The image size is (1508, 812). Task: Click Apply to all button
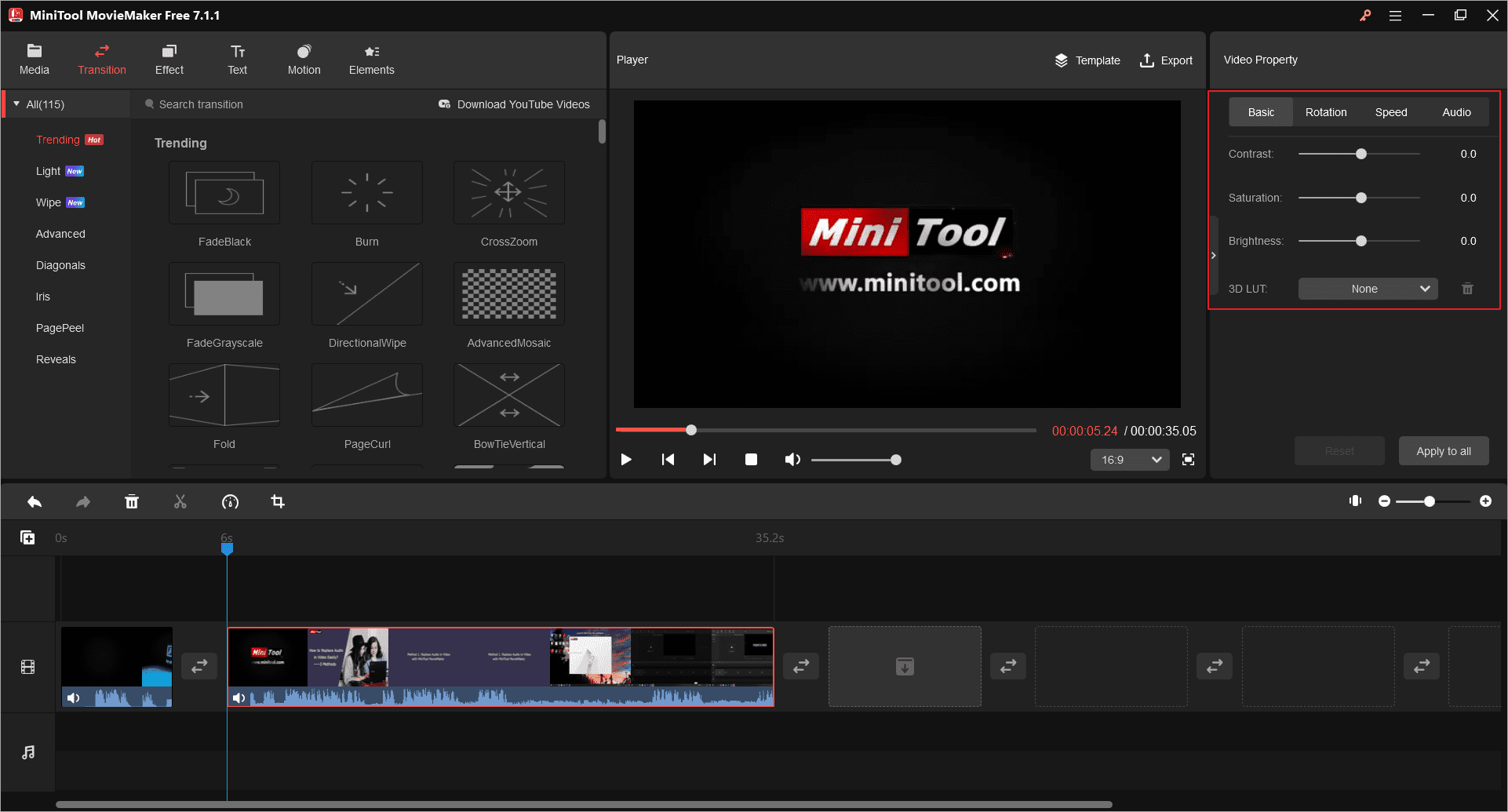pos(1444,451)
